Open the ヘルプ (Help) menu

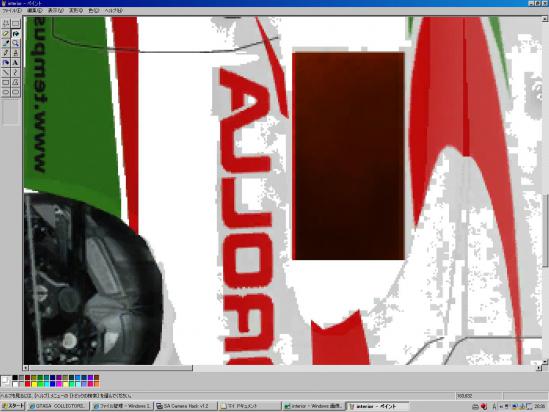pos(113,11)
